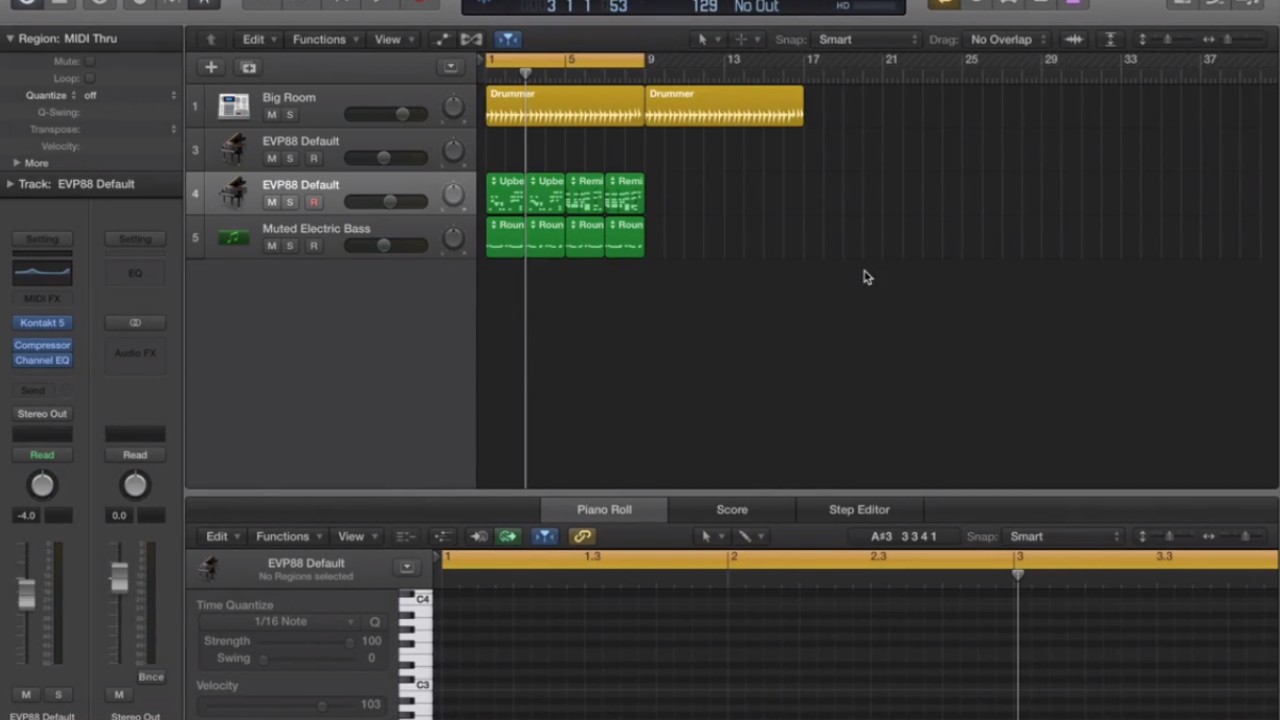Click the MIDI In icon in Piano Roll toolbar

[x=478, y=536]
